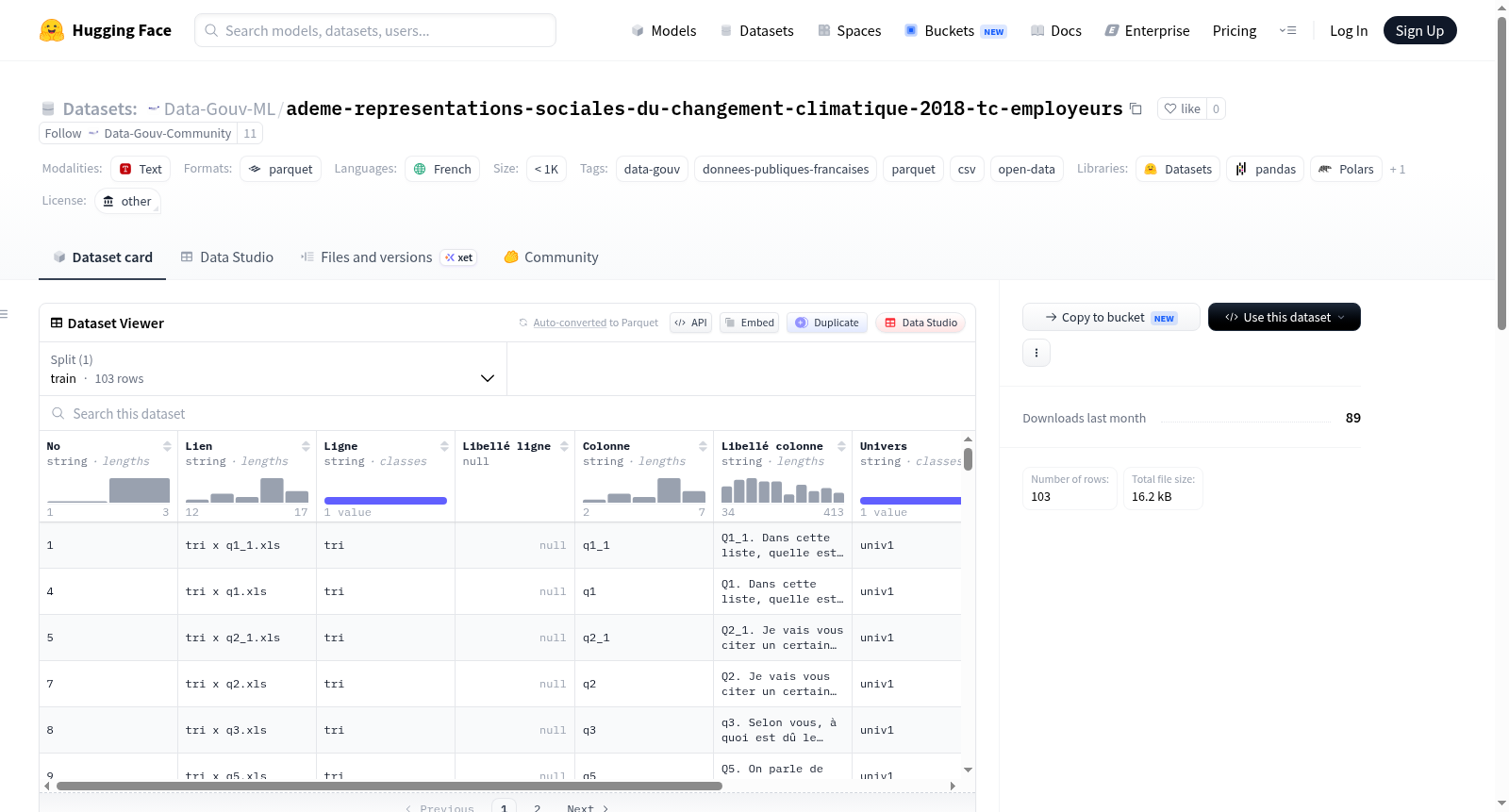Sort the Libellé colonne column

[841, 446]
